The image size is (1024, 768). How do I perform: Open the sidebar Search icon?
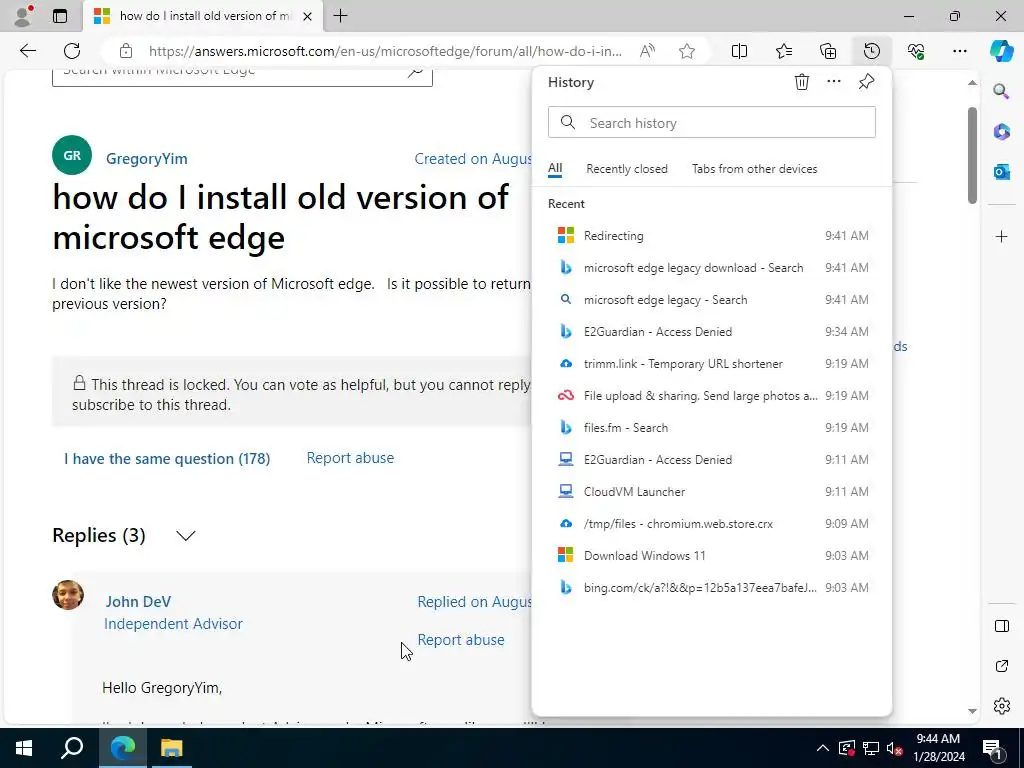[1001, 91]
